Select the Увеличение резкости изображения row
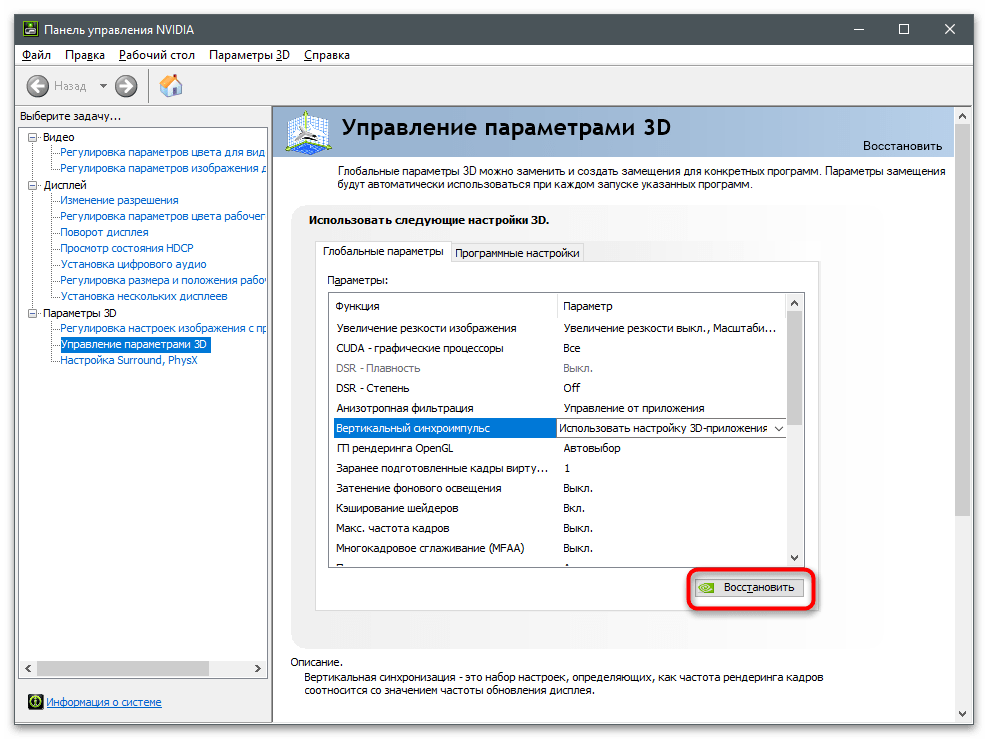Viewport: 988px width, 739px height. pyautogui.click(x=558, y=328)
